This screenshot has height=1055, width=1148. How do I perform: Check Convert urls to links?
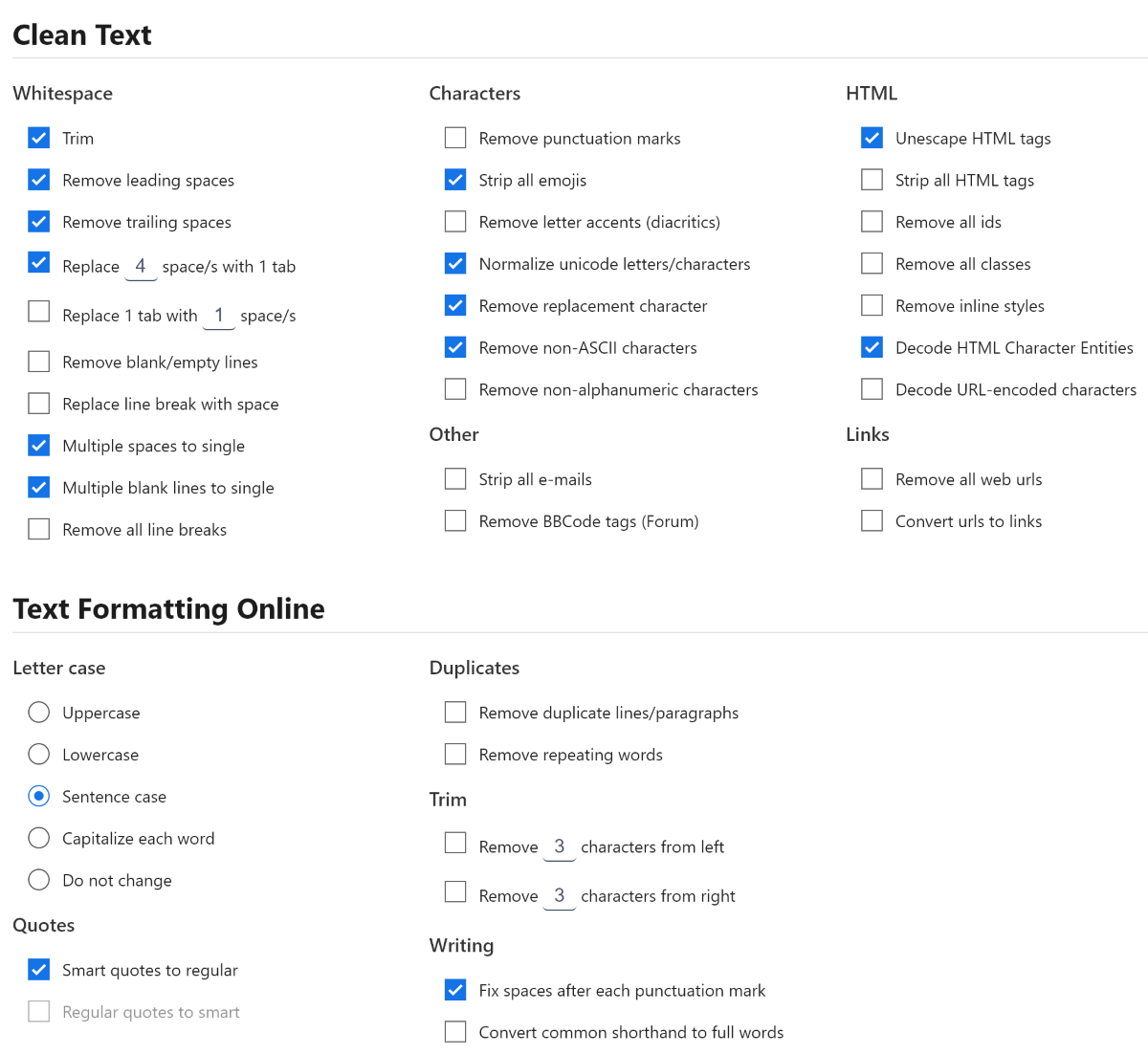(x=872, y=520)
